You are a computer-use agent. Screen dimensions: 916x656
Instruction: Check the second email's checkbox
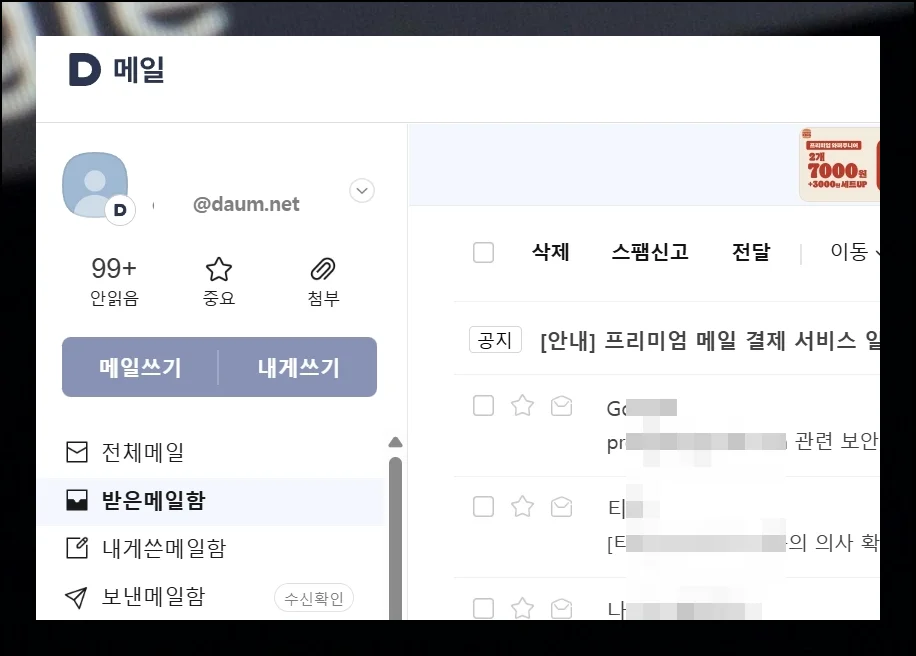[x=483, y=506]
